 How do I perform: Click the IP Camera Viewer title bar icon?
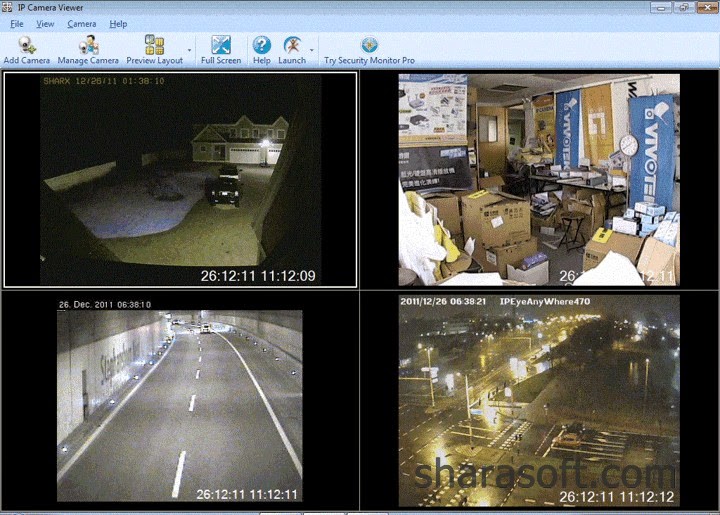click(7, 7)
